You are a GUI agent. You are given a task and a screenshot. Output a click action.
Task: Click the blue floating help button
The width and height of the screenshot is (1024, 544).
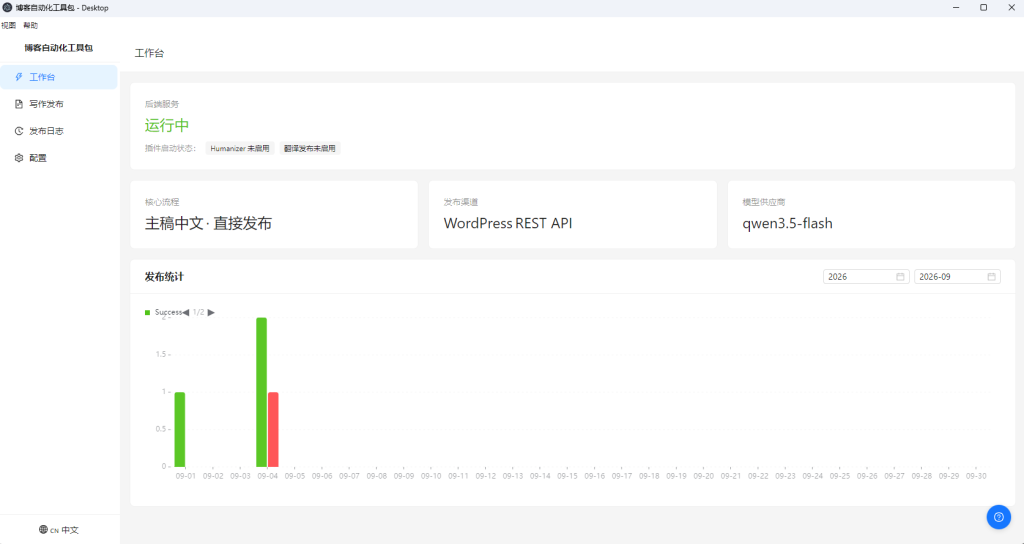(x=998, y=517)
